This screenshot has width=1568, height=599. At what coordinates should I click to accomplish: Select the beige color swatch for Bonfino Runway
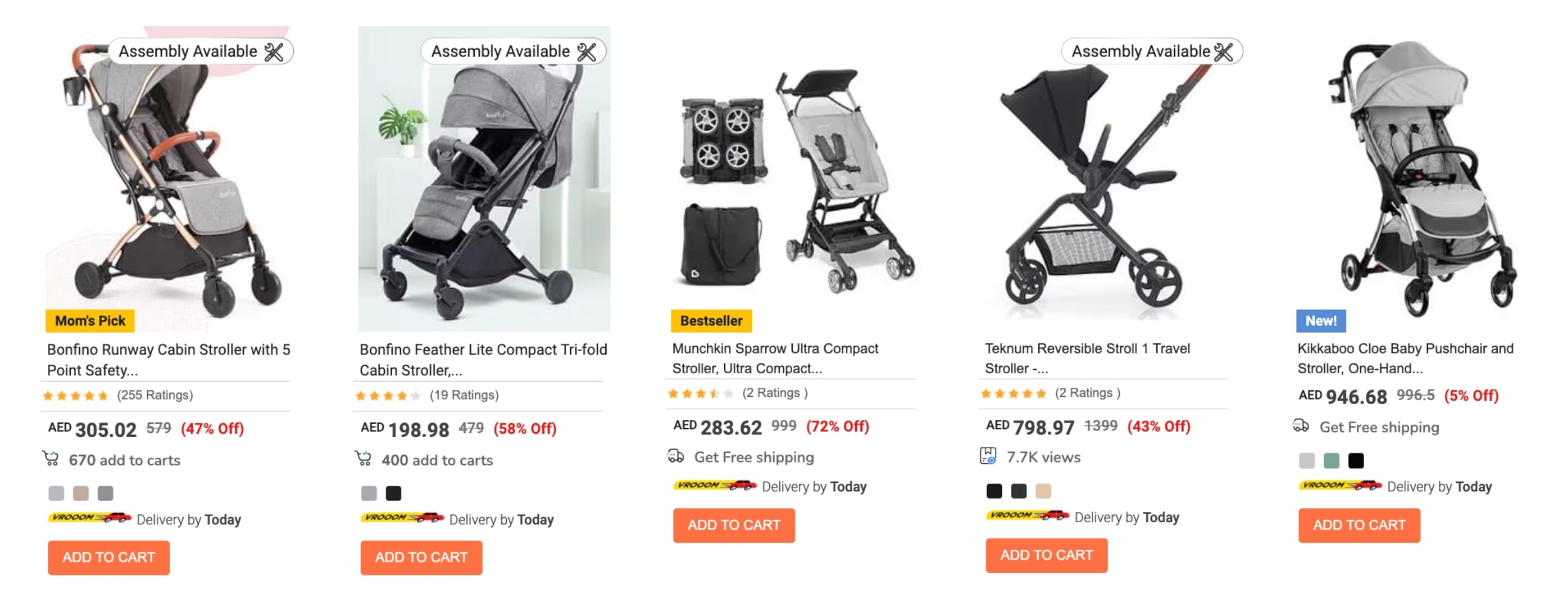[81, 493]
